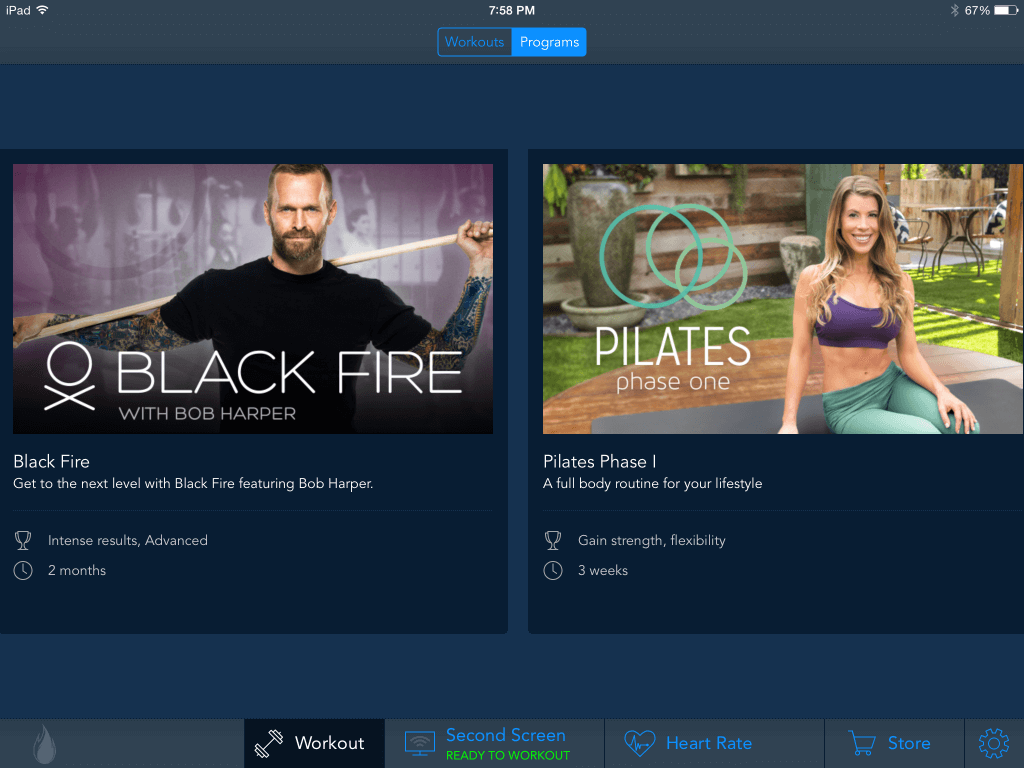The width and height of the screenshot is (1024, 768).
Task: Click the Store shopping cart icon
Action: 862,743
